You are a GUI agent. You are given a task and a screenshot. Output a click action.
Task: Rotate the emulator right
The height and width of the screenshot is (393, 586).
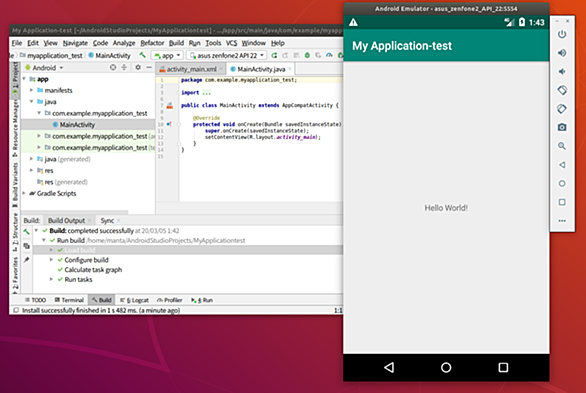coord(562,109)
